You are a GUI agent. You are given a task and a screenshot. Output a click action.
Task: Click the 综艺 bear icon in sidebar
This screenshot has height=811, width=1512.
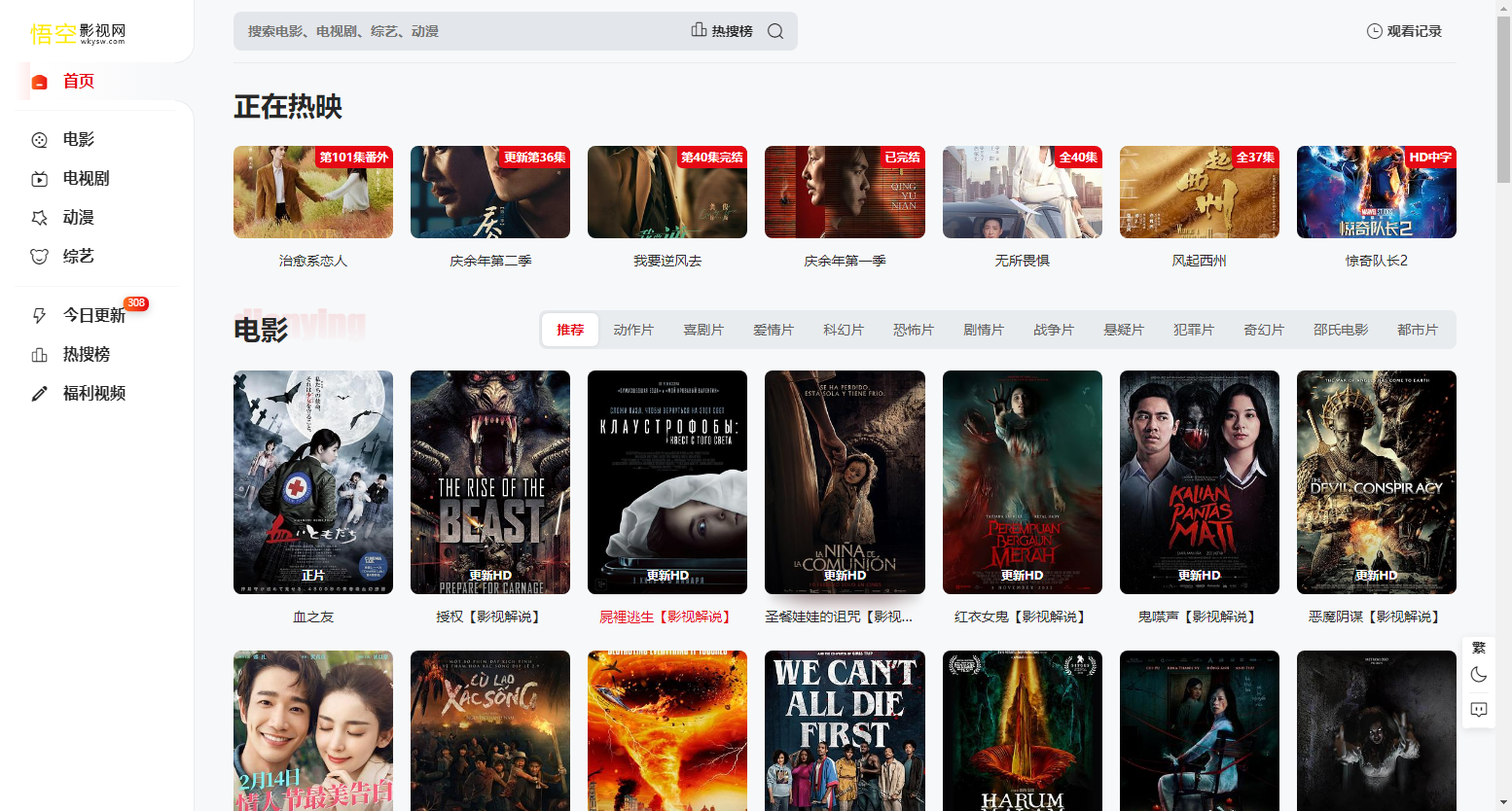(x=40, y=257)
